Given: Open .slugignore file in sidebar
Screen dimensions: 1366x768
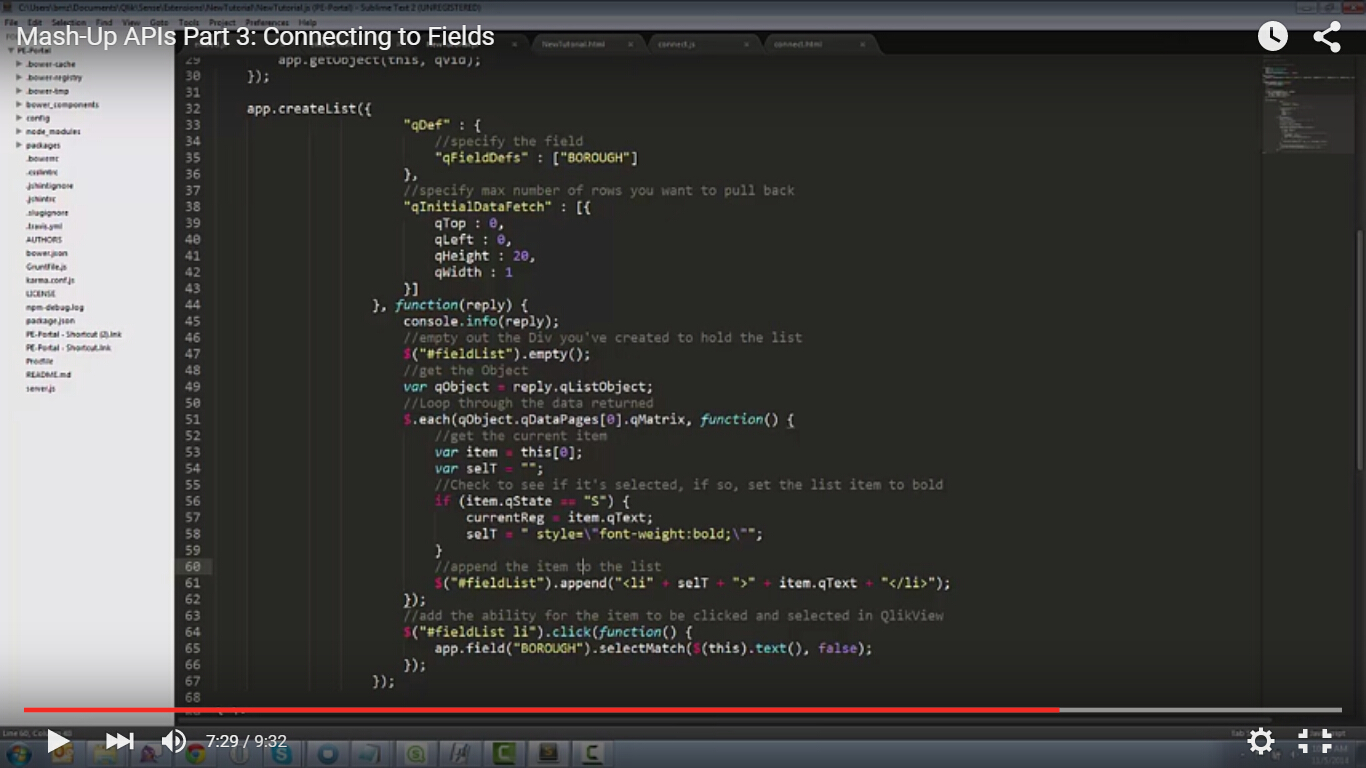Looking at the screenshot, I should pos(47,212).
